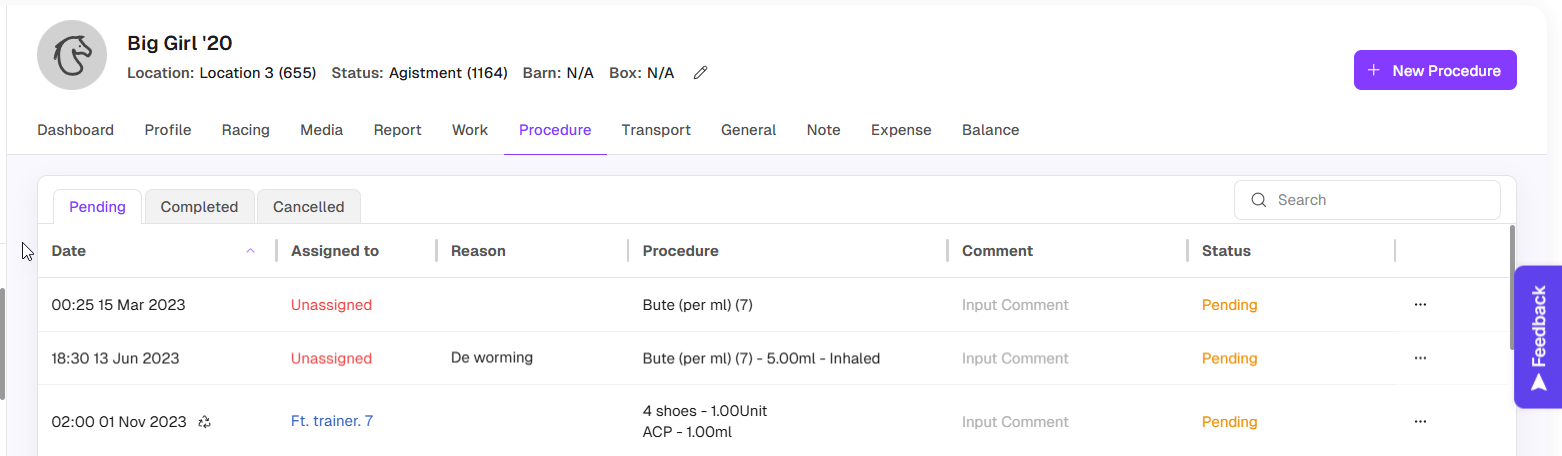
Task: Switch to the Cancelled tab
Action: coord(308,207)
